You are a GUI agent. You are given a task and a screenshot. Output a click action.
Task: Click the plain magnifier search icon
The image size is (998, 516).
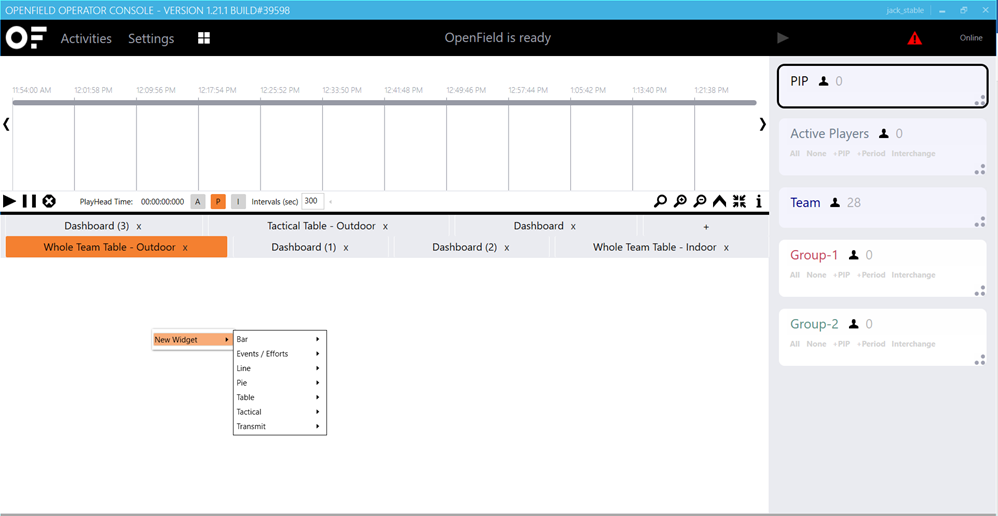(661, 201)
